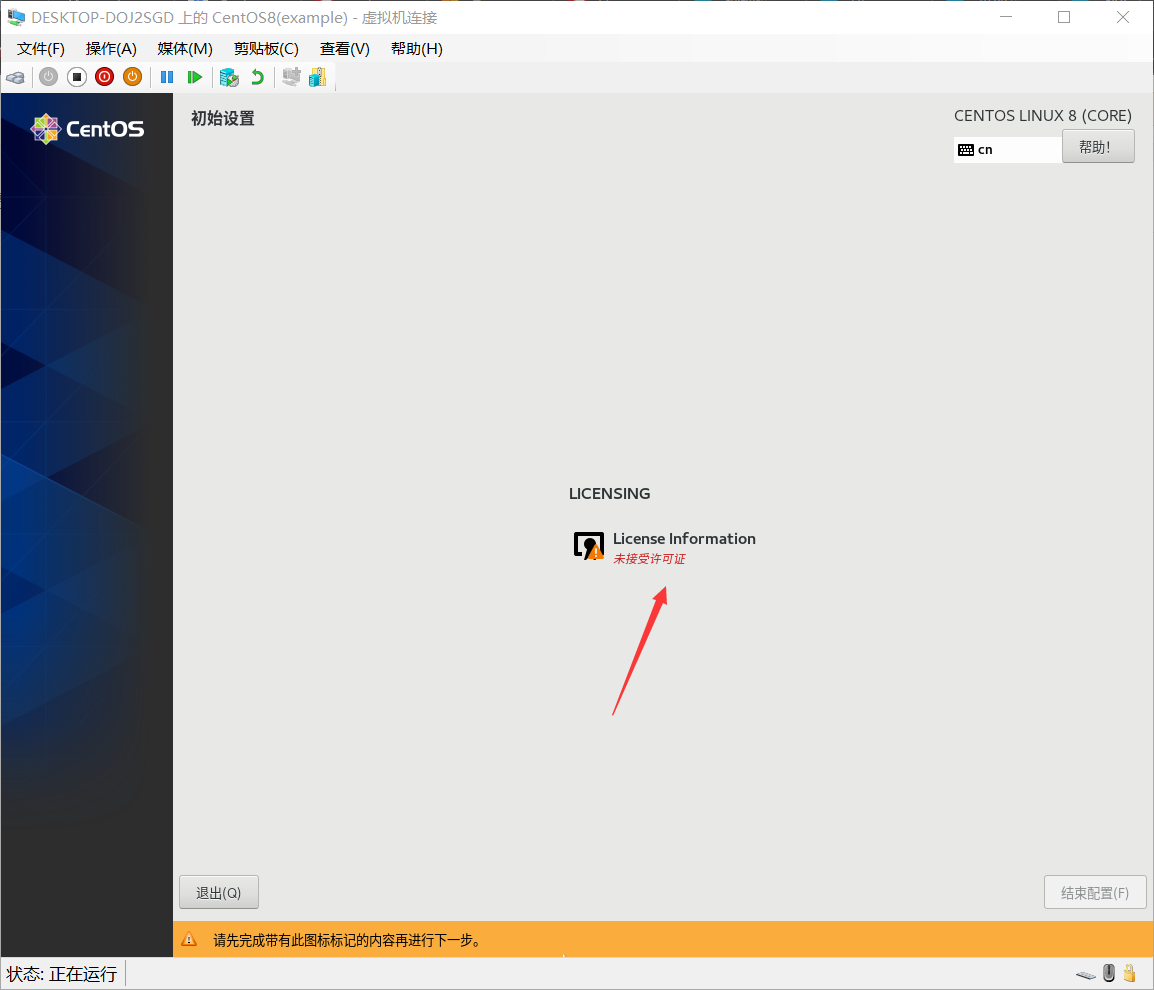Image resolution: width=1154 pixels, height=990 pixels.
Task: Open the 媒体(M) menu
Action: pos(185,49)
